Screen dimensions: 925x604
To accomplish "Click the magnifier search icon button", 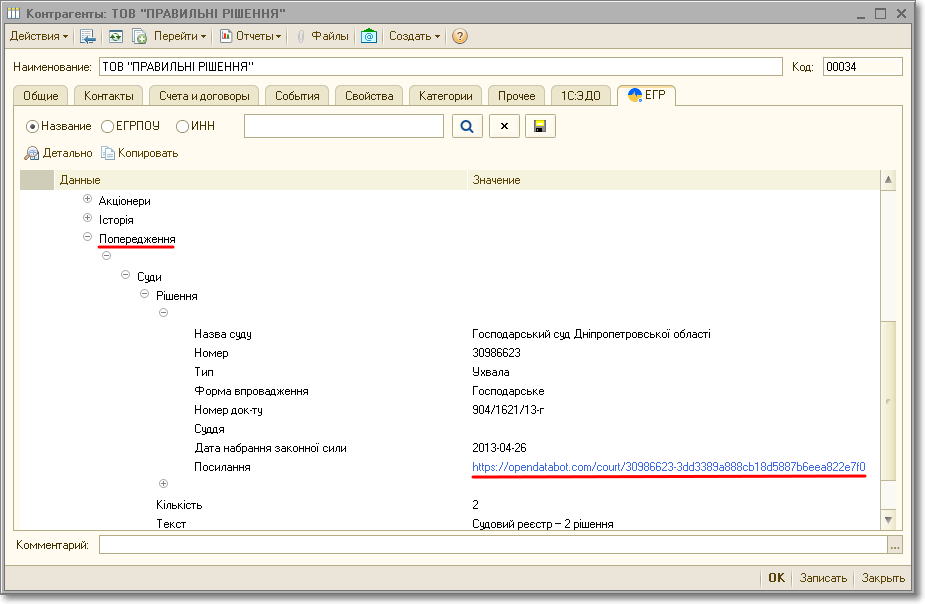I will click(467, 126).
